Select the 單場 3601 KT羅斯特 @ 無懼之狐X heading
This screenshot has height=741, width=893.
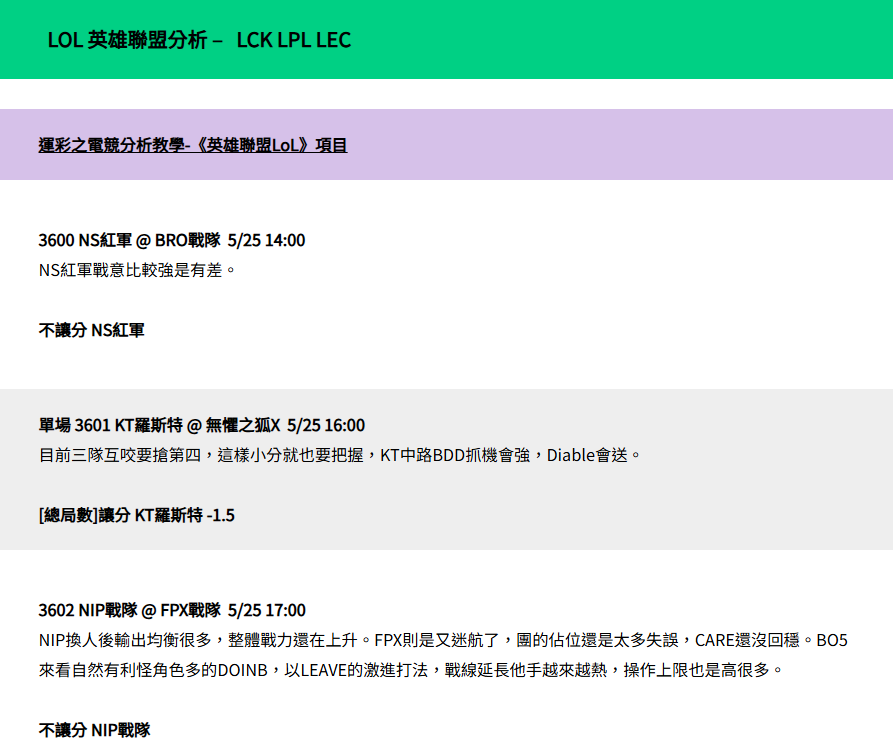(202, 425)
